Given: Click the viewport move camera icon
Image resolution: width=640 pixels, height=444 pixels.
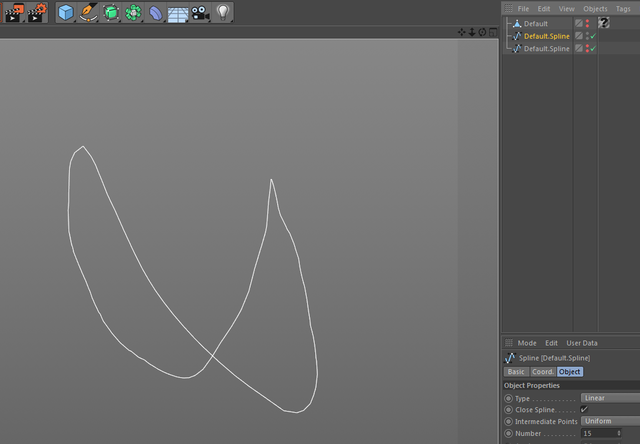Looking at the screenshot, I should 461,32.
